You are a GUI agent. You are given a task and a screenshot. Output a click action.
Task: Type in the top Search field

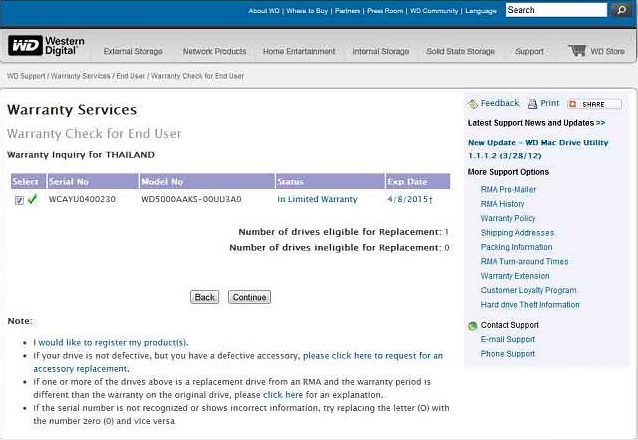click(x=555, y=10)
